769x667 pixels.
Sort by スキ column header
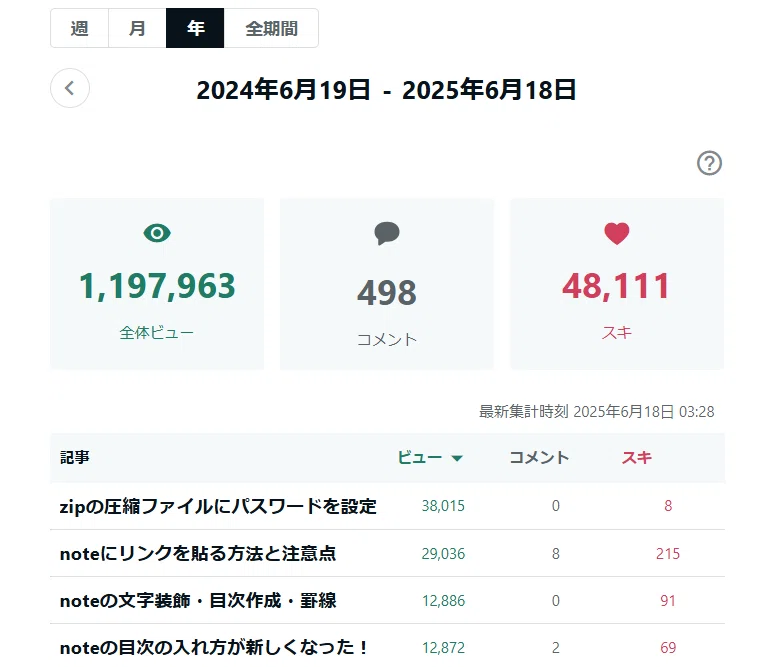click(637, 458)
